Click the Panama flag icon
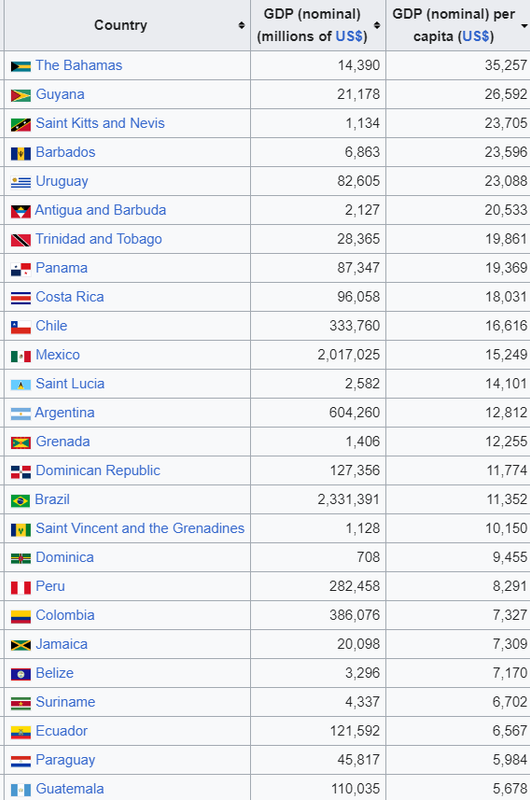 pyautogui.click(x=20, y=269)
